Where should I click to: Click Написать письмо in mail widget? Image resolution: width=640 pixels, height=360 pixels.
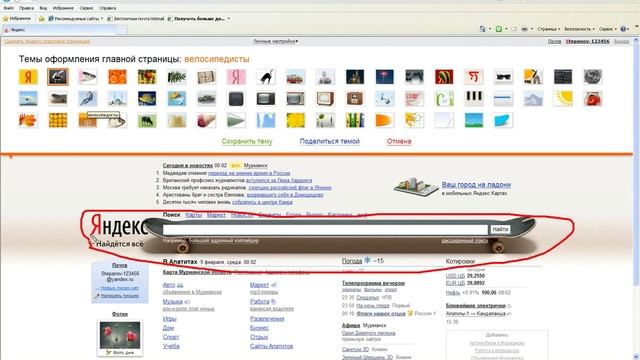[120, 296]
